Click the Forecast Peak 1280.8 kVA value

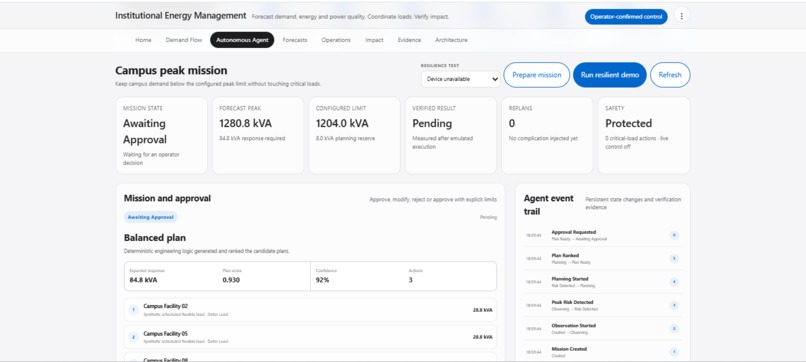245,123
